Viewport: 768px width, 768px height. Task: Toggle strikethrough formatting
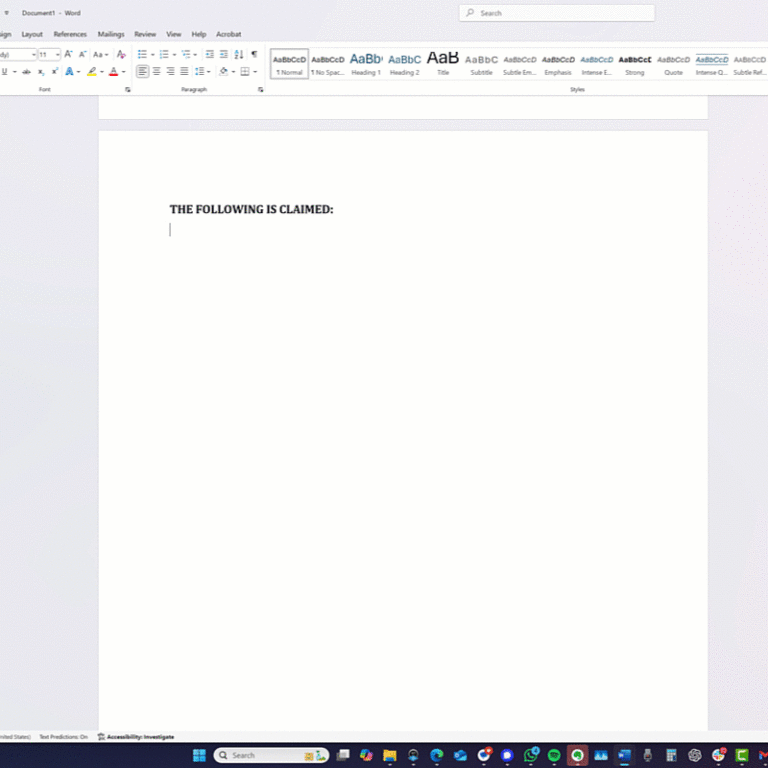26,72
